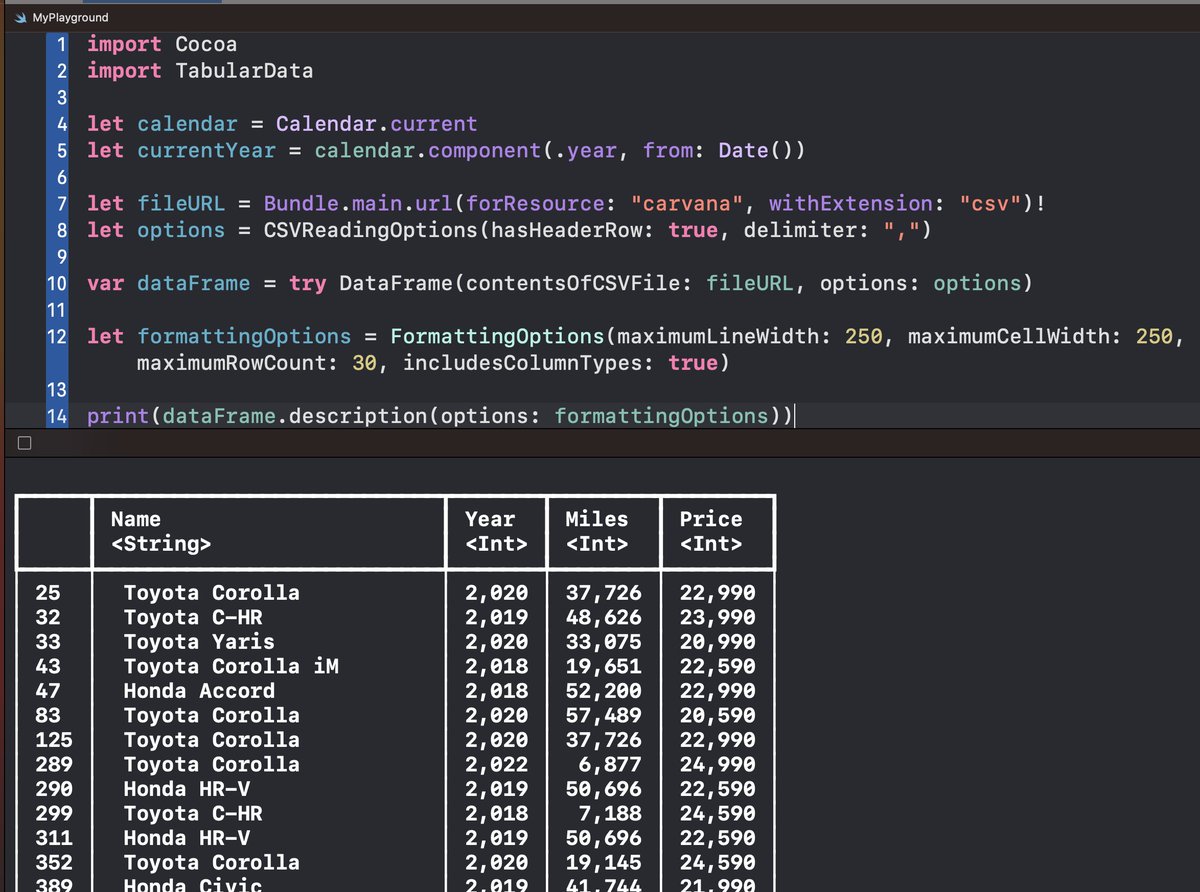
Task: Click row index 43 in output
Action: point(48,666)
